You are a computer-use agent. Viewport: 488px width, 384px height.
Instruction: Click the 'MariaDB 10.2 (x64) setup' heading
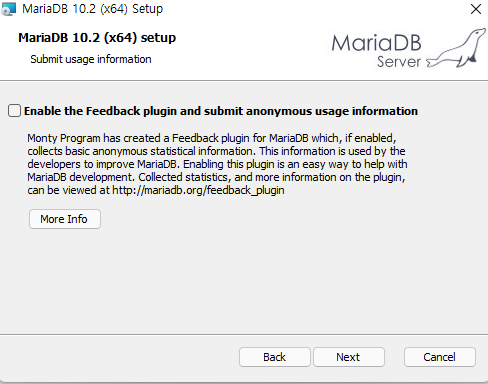pos(97,38)
